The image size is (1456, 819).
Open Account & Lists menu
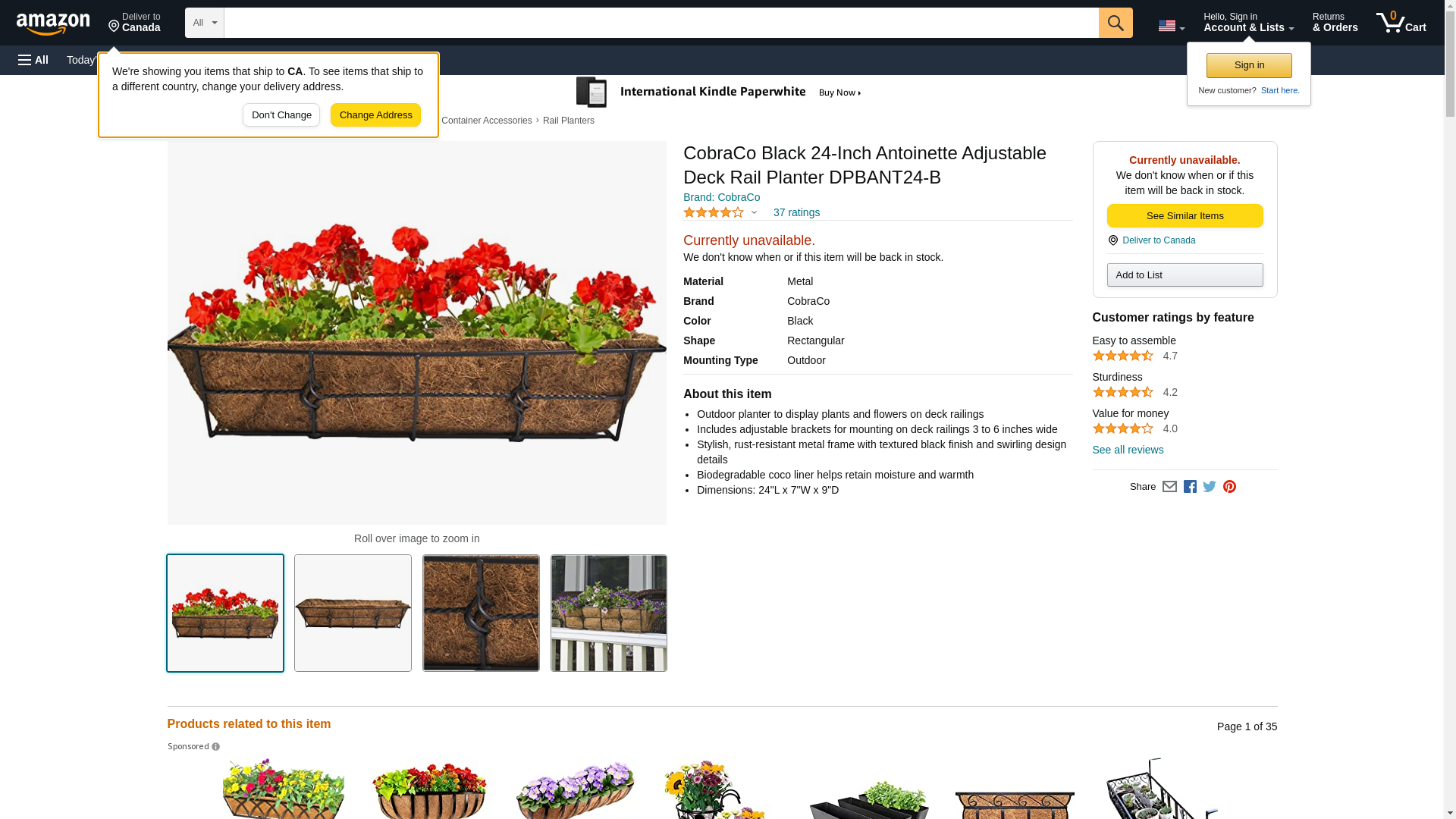[x=1248, y=23]
